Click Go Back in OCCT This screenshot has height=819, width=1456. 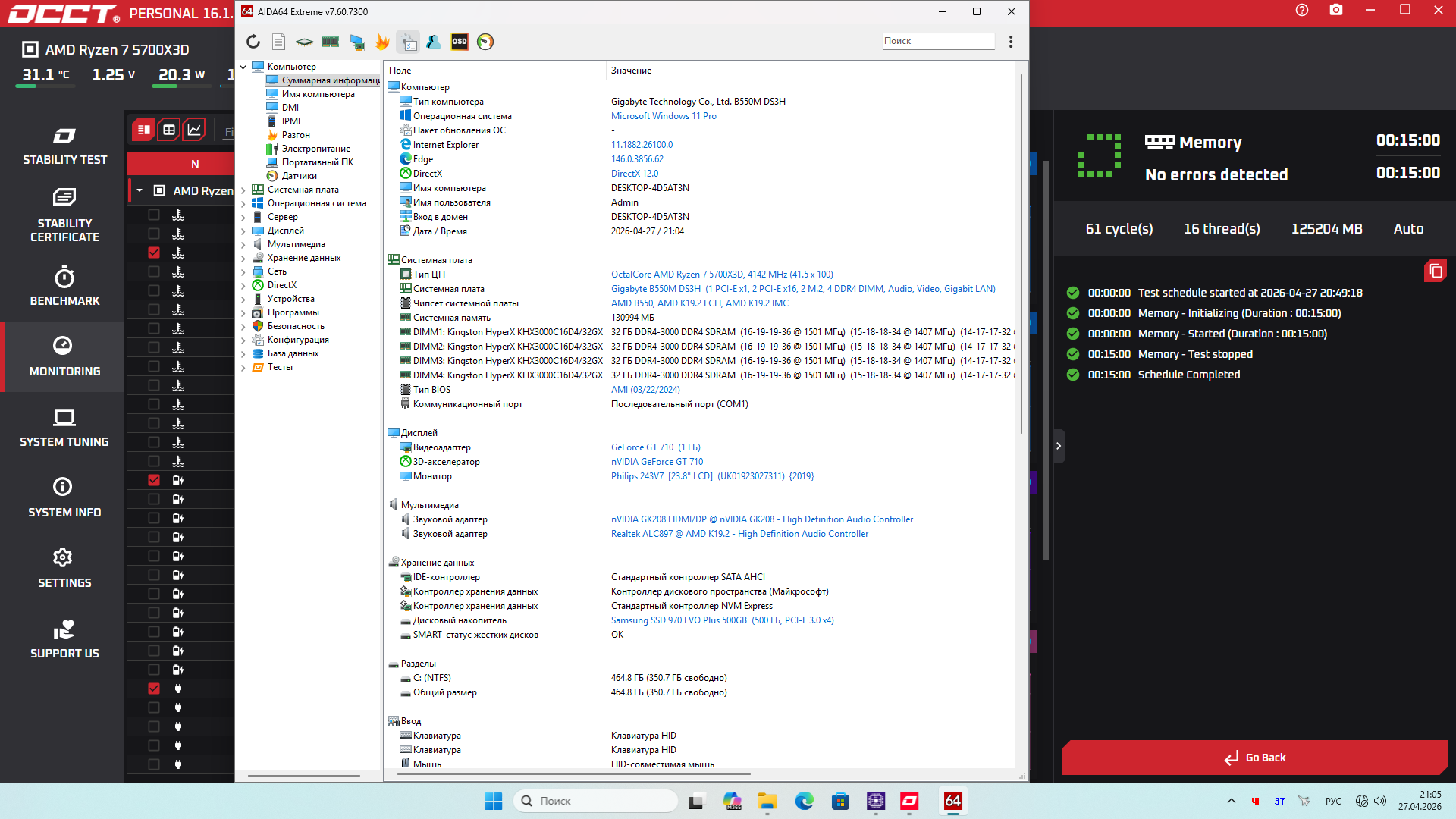(x=1255, y=758)
